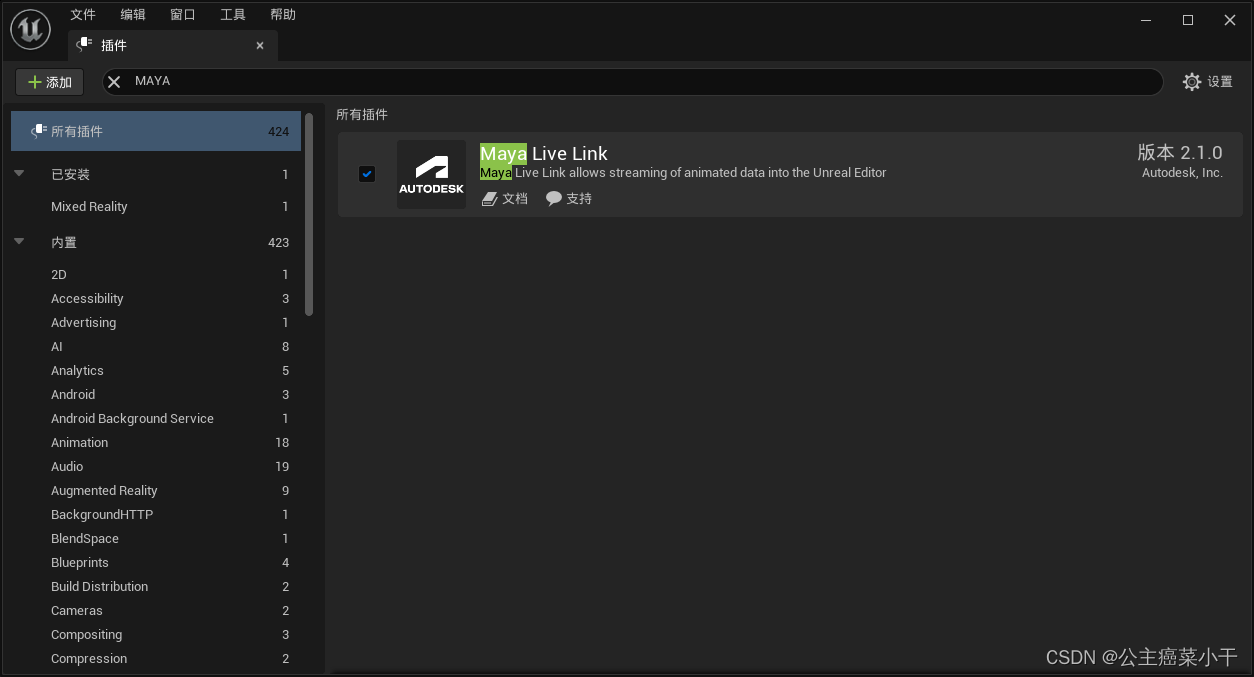The width and height of the screenshot is (1254, 677).
Task: Click the 添加 button
Action: tap(50, 82)
